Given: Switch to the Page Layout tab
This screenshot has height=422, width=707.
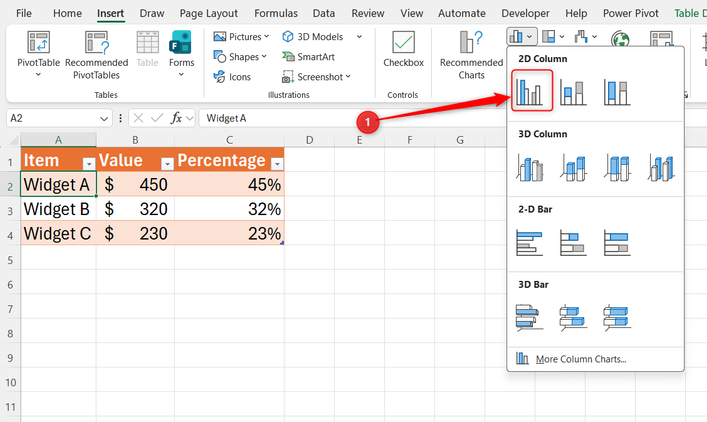Looking at the screenshot, I should point(209,14).
